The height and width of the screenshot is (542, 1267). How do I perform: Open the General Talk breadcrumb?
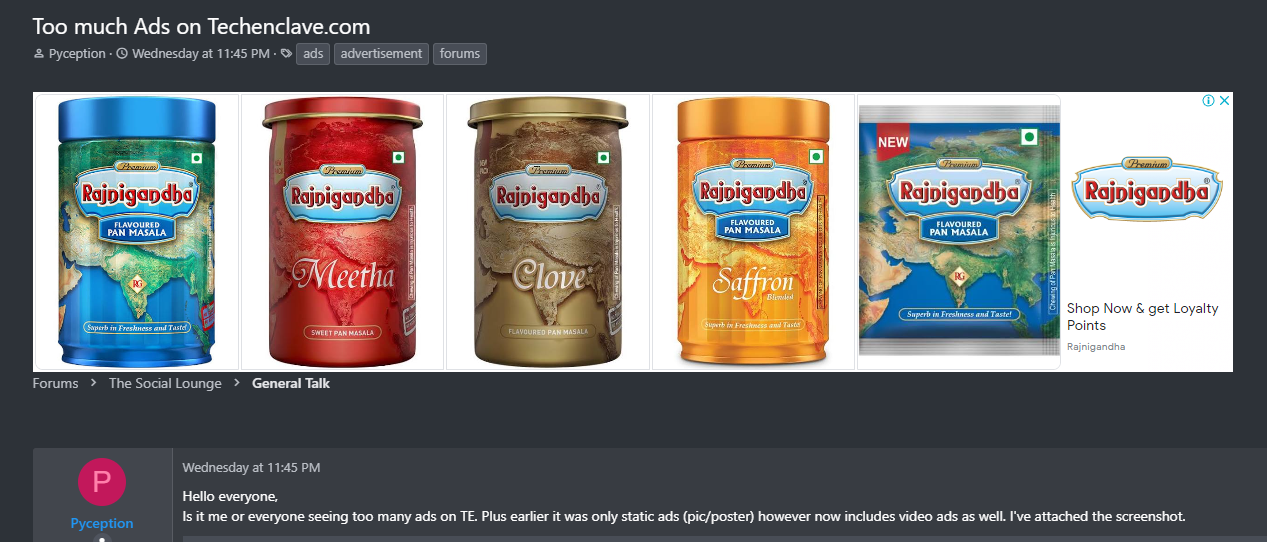(291, 383)
